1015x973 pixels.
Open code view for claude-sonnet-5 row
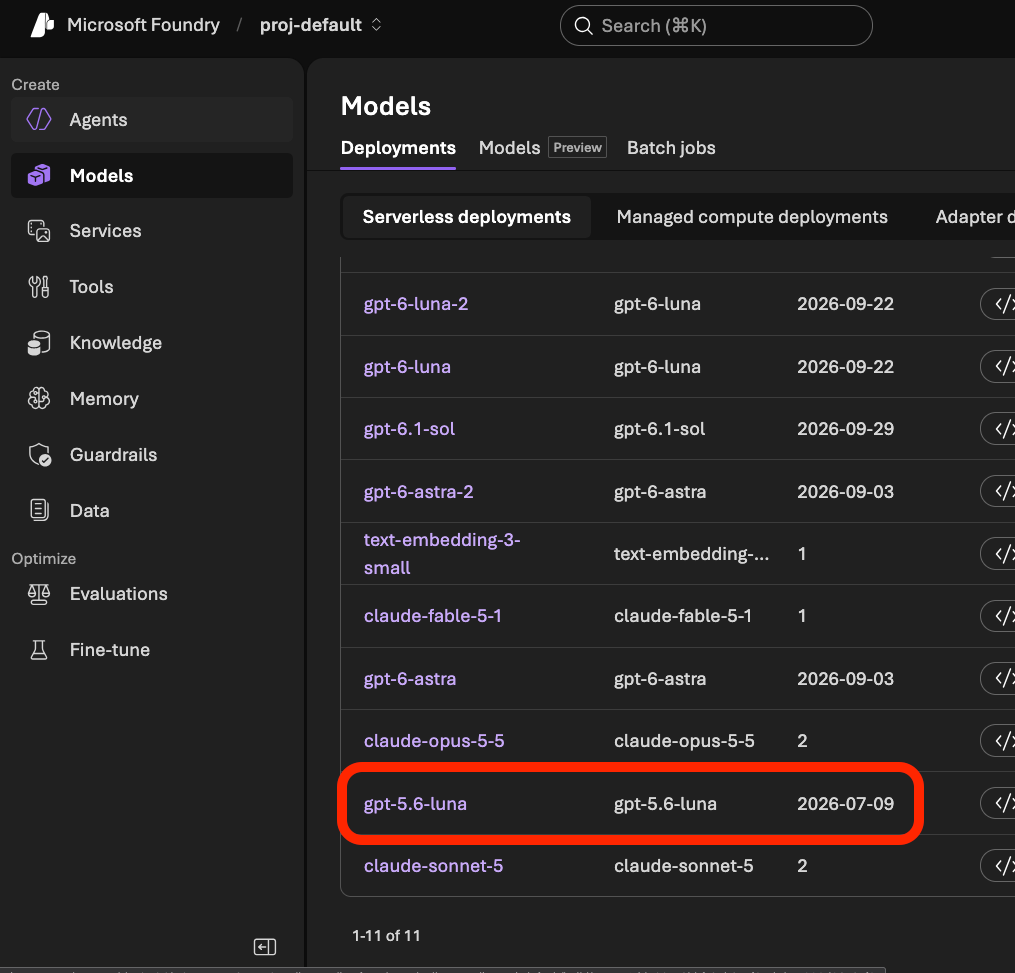coord(999,866)
